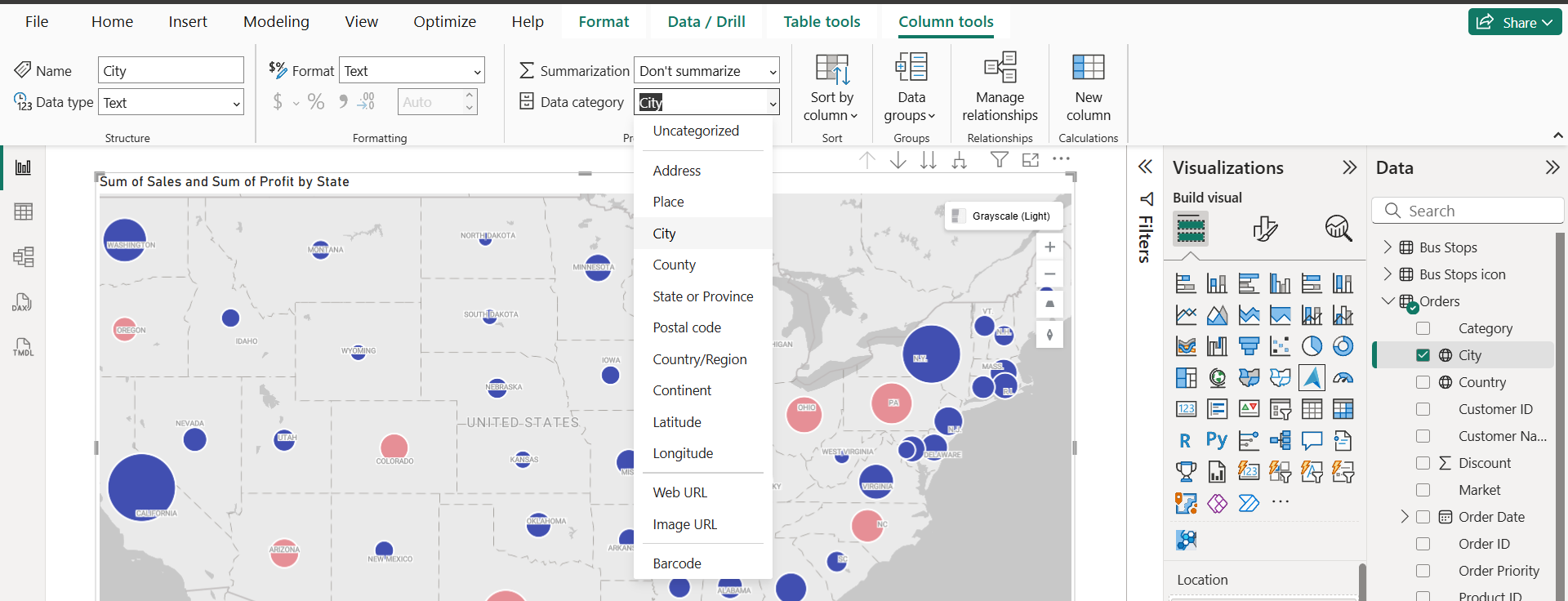Choose Postal code in category list

703,327
